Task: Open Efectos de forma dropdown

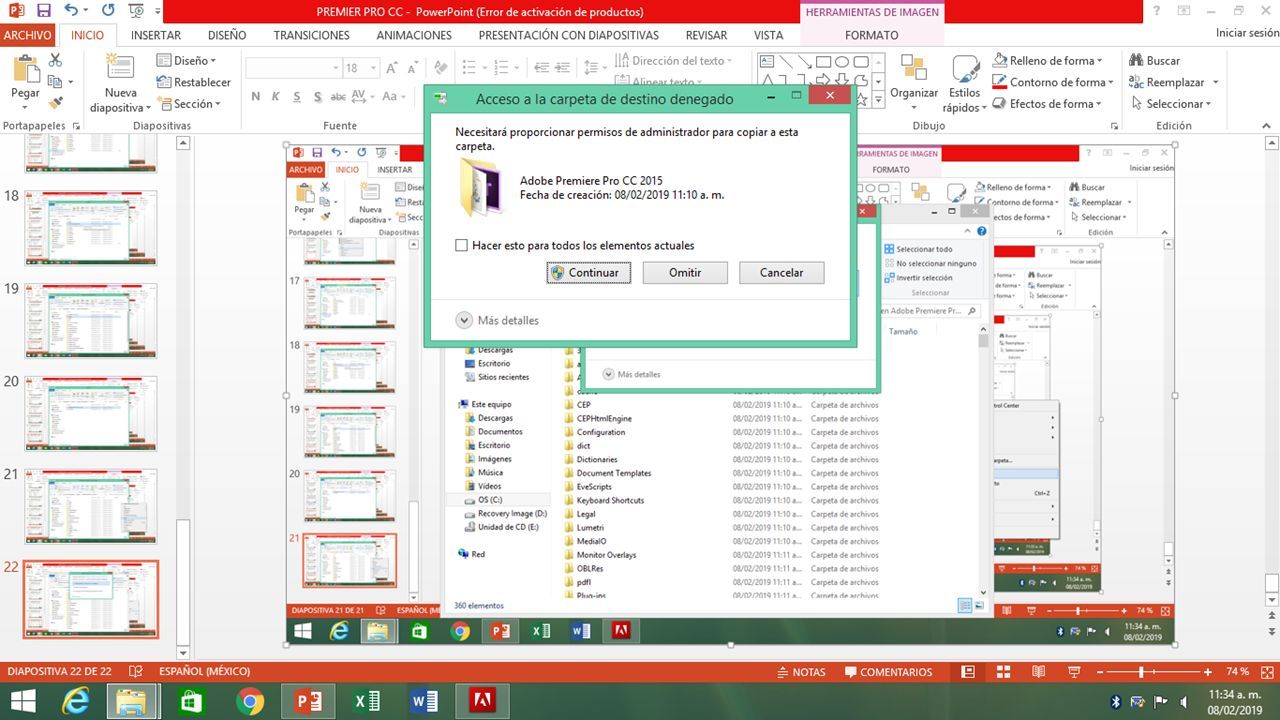Action: click(1049, 103)
